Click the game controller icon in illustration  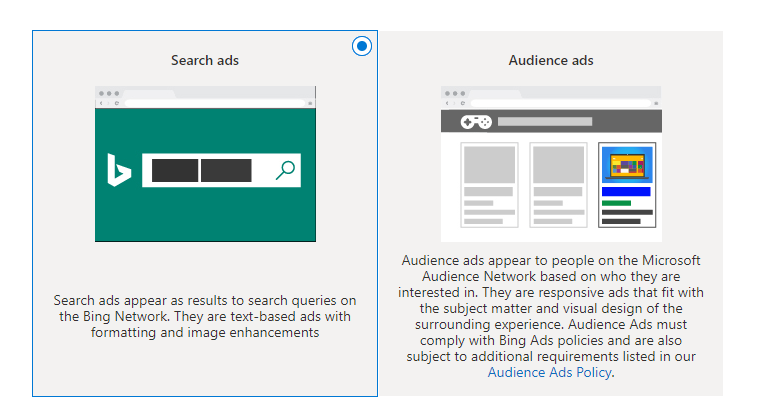click(476, 121)
